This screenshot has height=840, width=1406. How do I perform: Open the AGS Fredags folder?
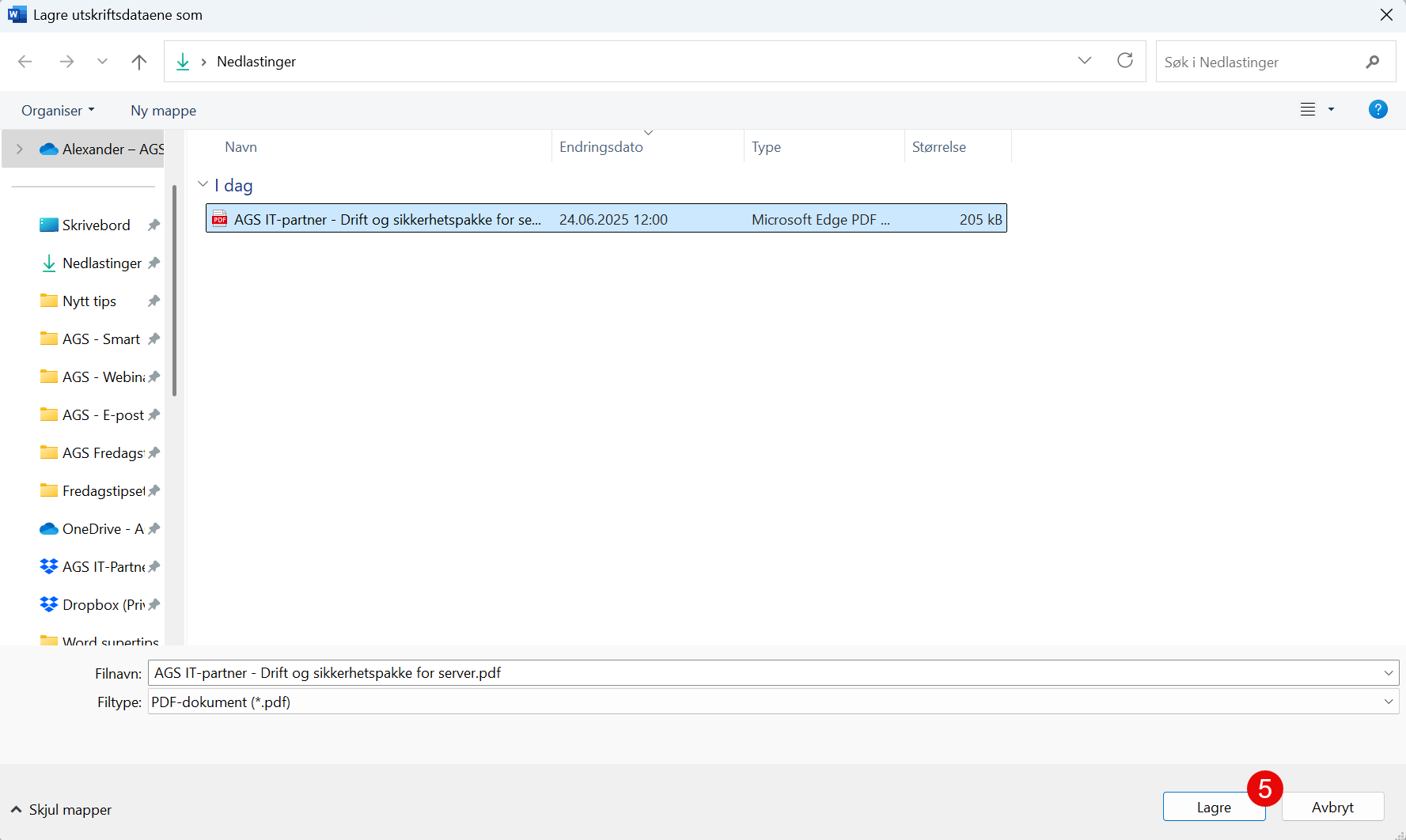[92, 453]
